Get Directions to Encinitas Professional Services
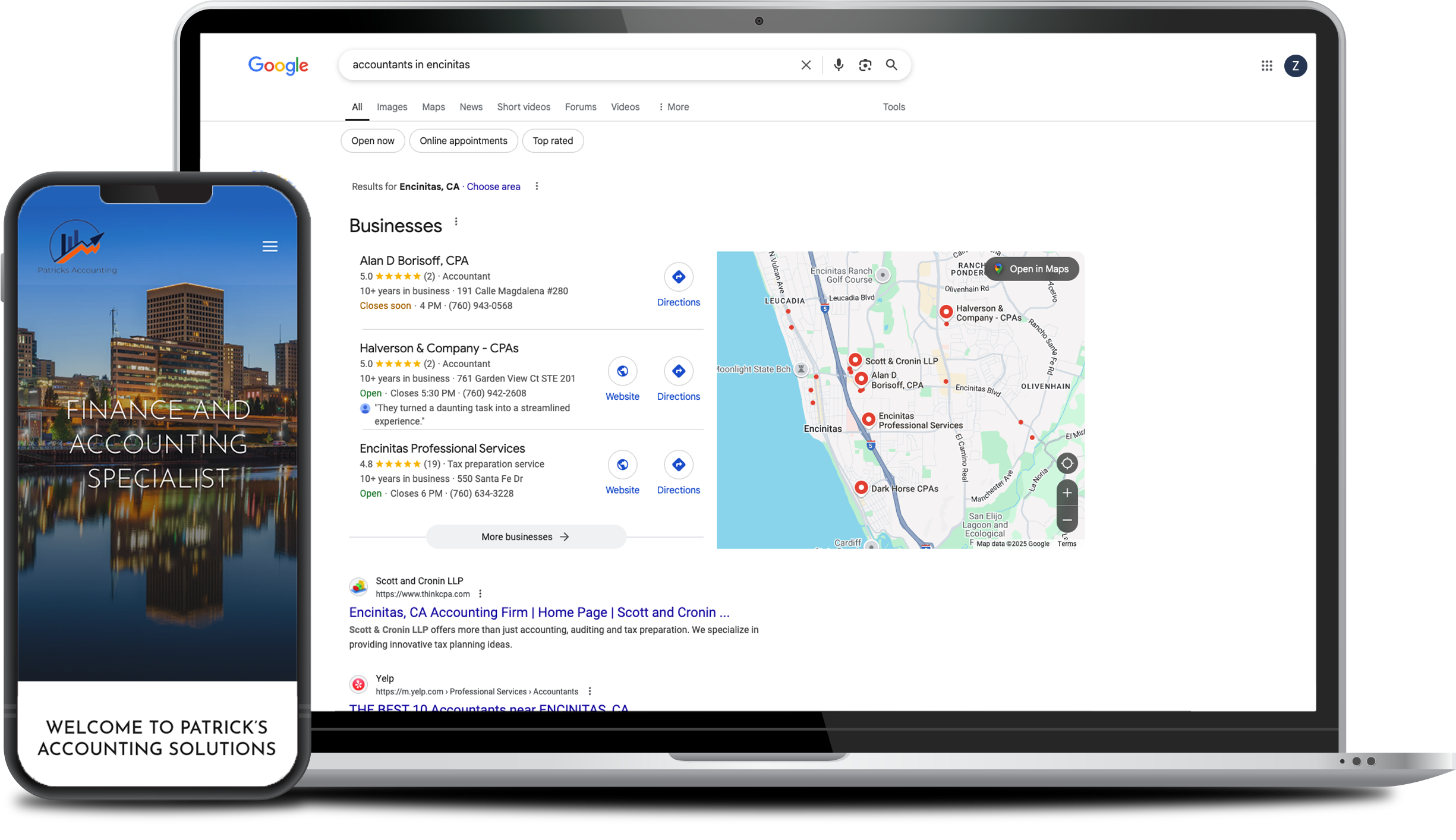The width and height of the screenshot is (1456, 840). pyautogui.click(x=679, y=473)
